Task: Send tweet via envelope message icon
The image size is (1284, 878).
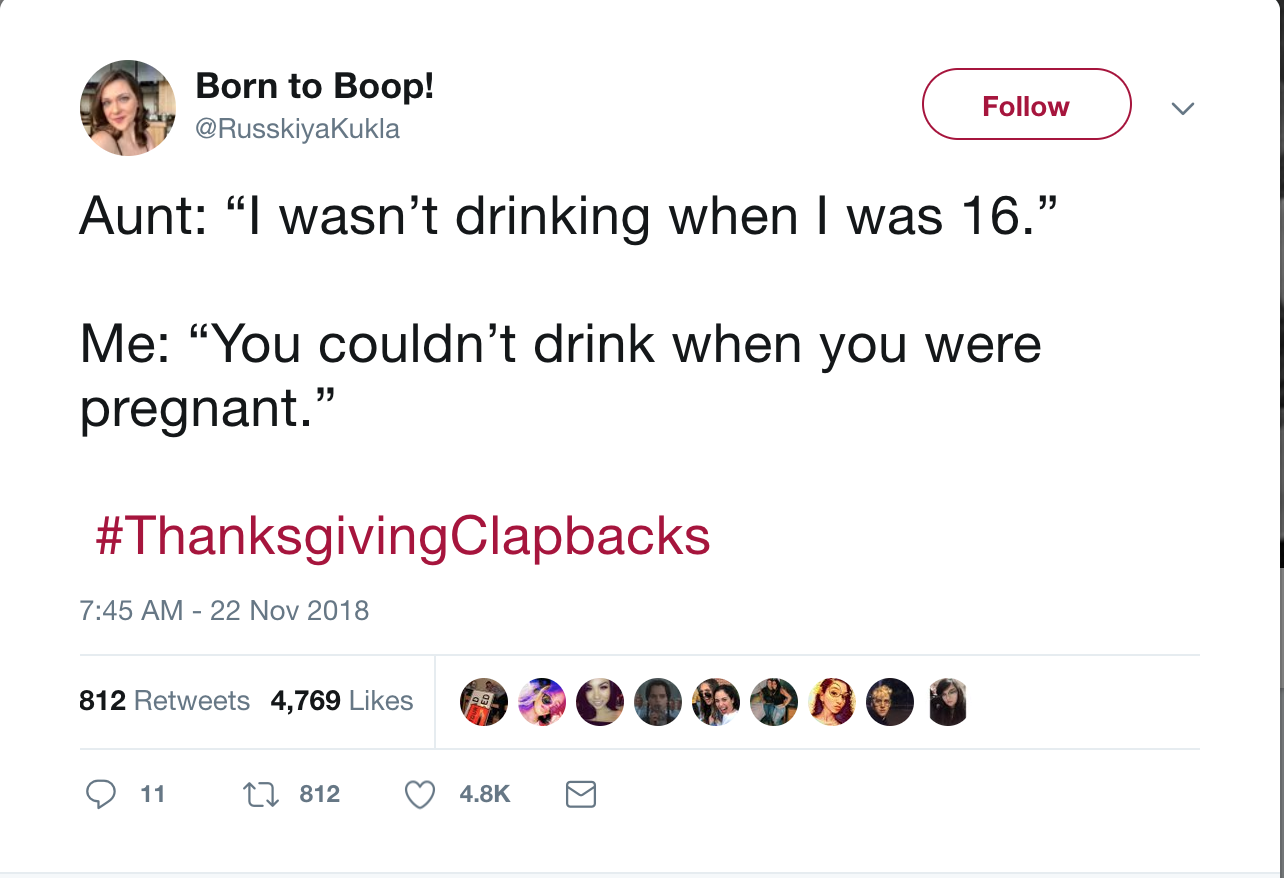Action: [x=581, y=794]
